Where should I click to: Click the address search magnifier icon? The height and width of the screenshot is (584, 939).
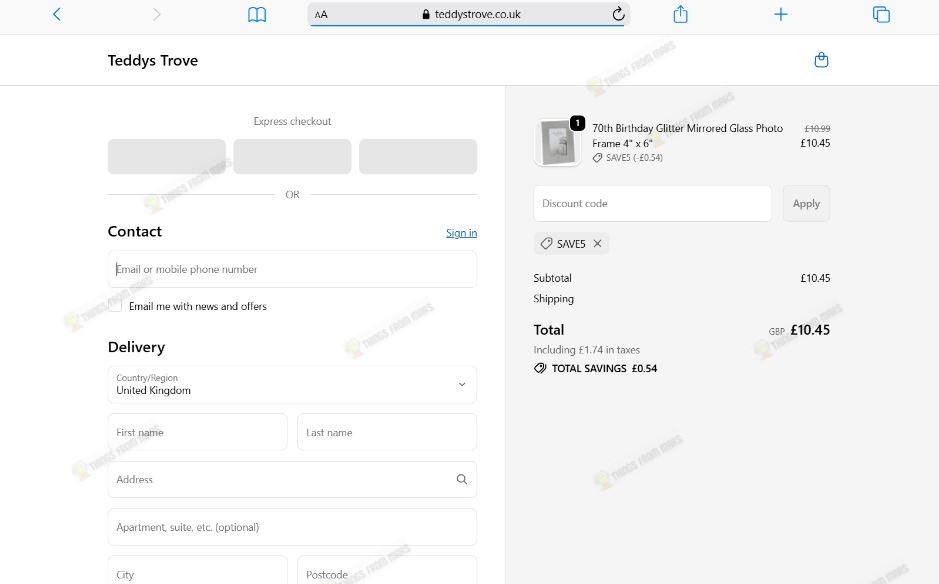(462, 479)
